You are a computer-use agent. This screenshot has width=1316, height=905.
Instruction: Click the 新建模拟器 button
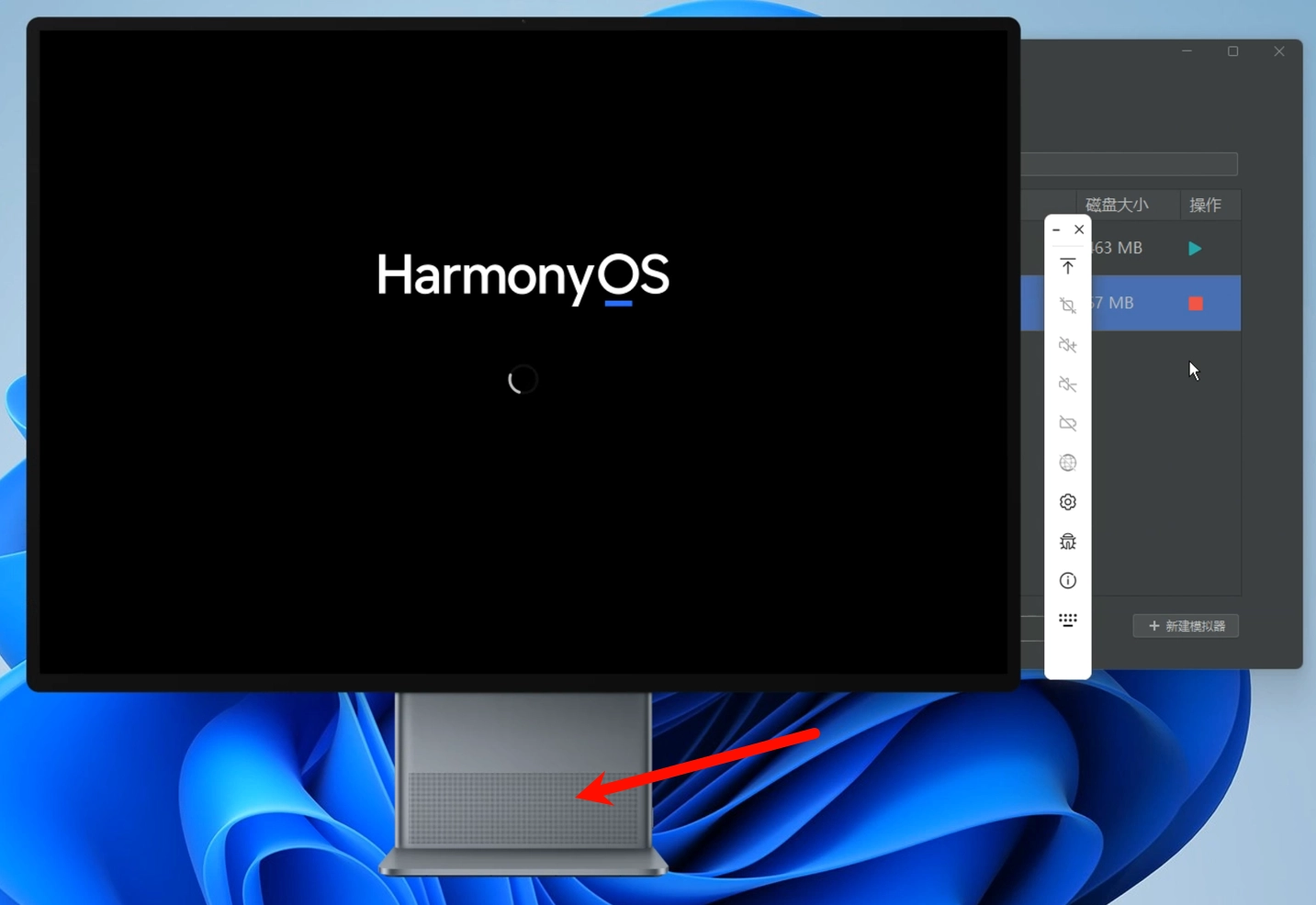coord(1186,626)
